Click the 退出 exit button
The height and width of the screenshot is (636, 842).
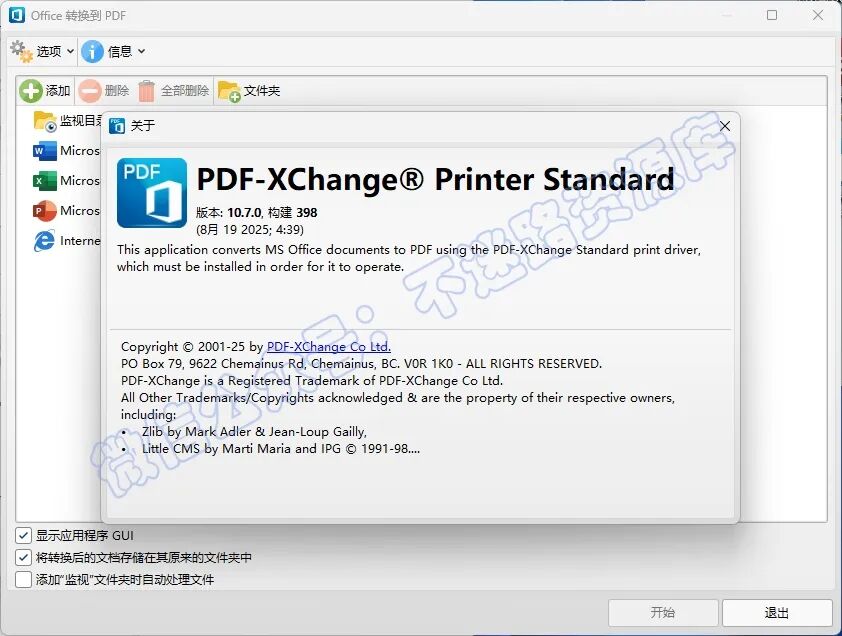[776, 612]
